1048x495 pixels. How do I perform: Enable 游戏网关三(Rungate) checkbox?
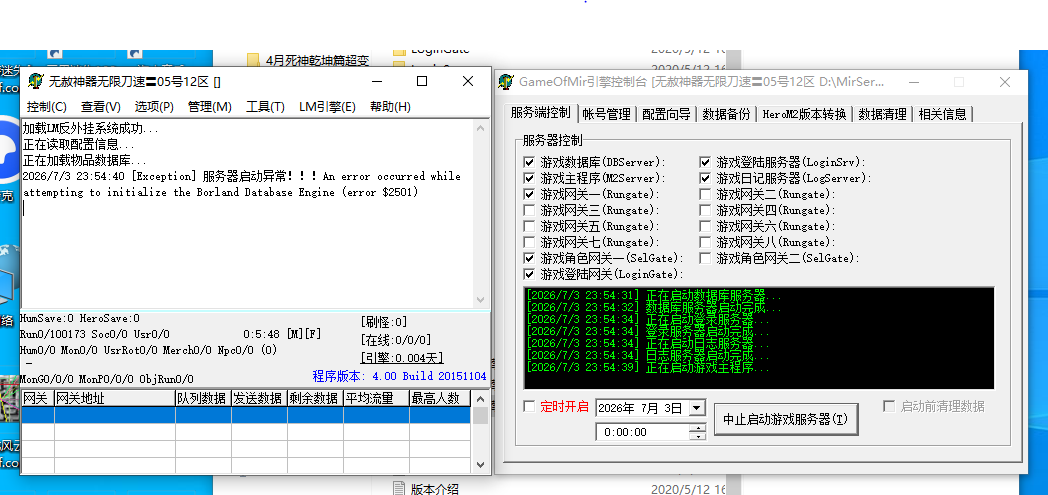tap(529, 210)
